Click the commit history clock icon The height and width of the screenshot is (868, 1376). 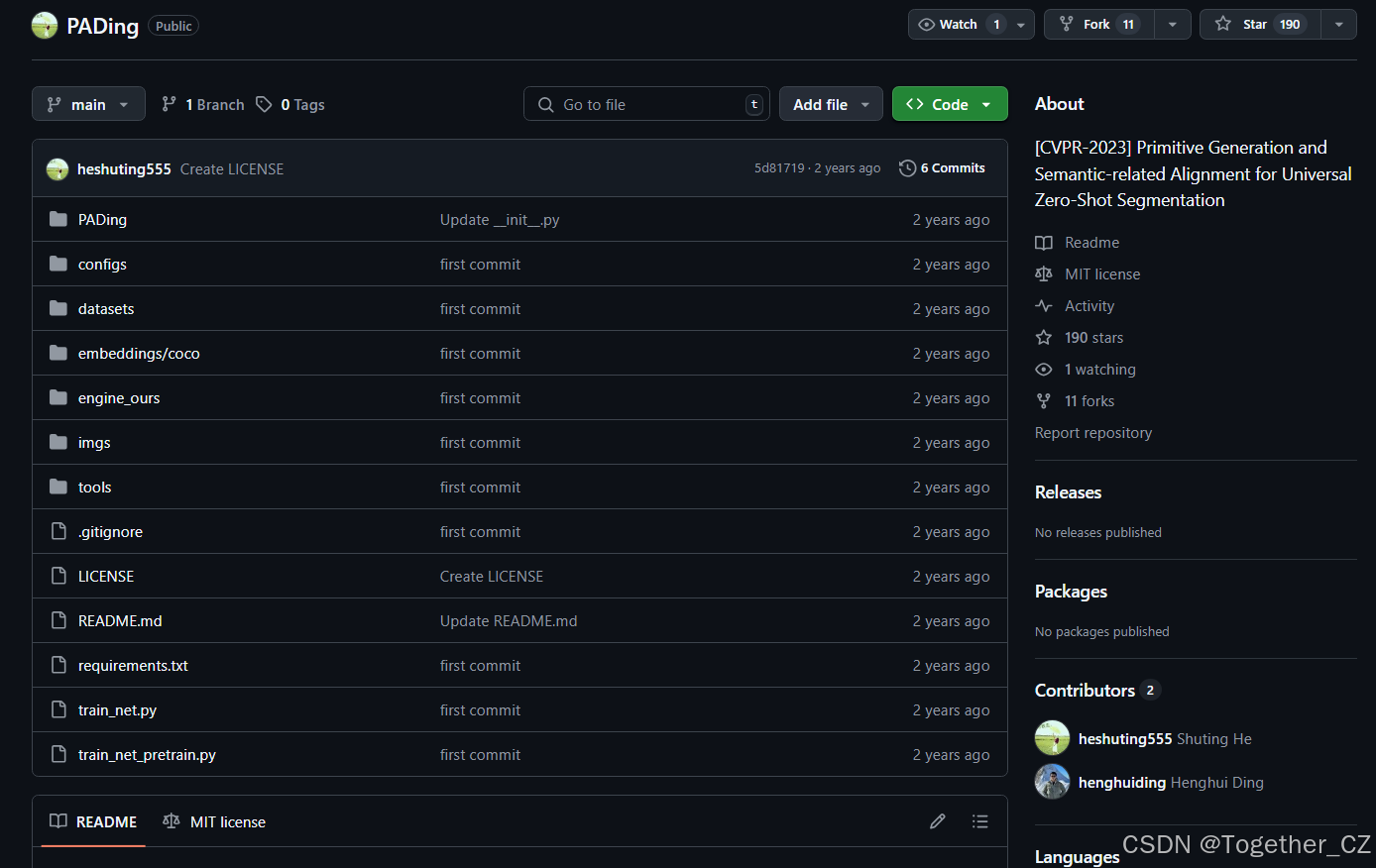907,168
